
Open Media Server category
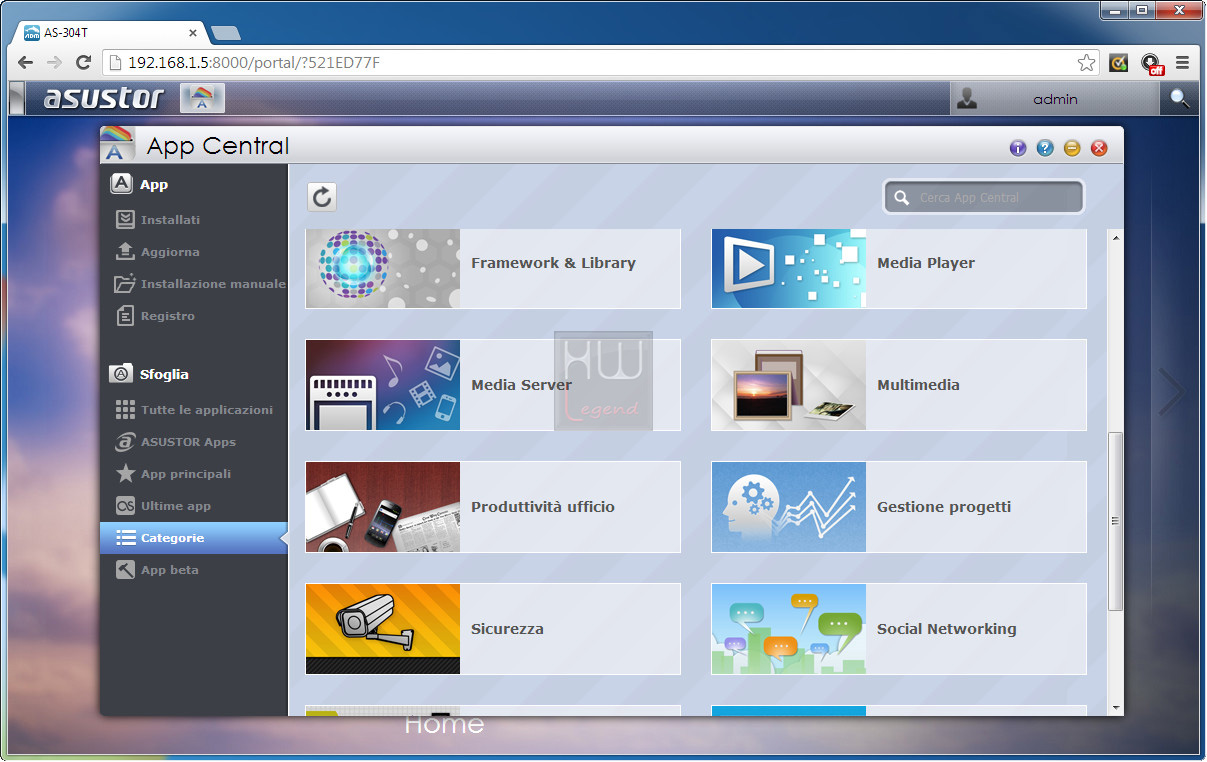point(493,385)
